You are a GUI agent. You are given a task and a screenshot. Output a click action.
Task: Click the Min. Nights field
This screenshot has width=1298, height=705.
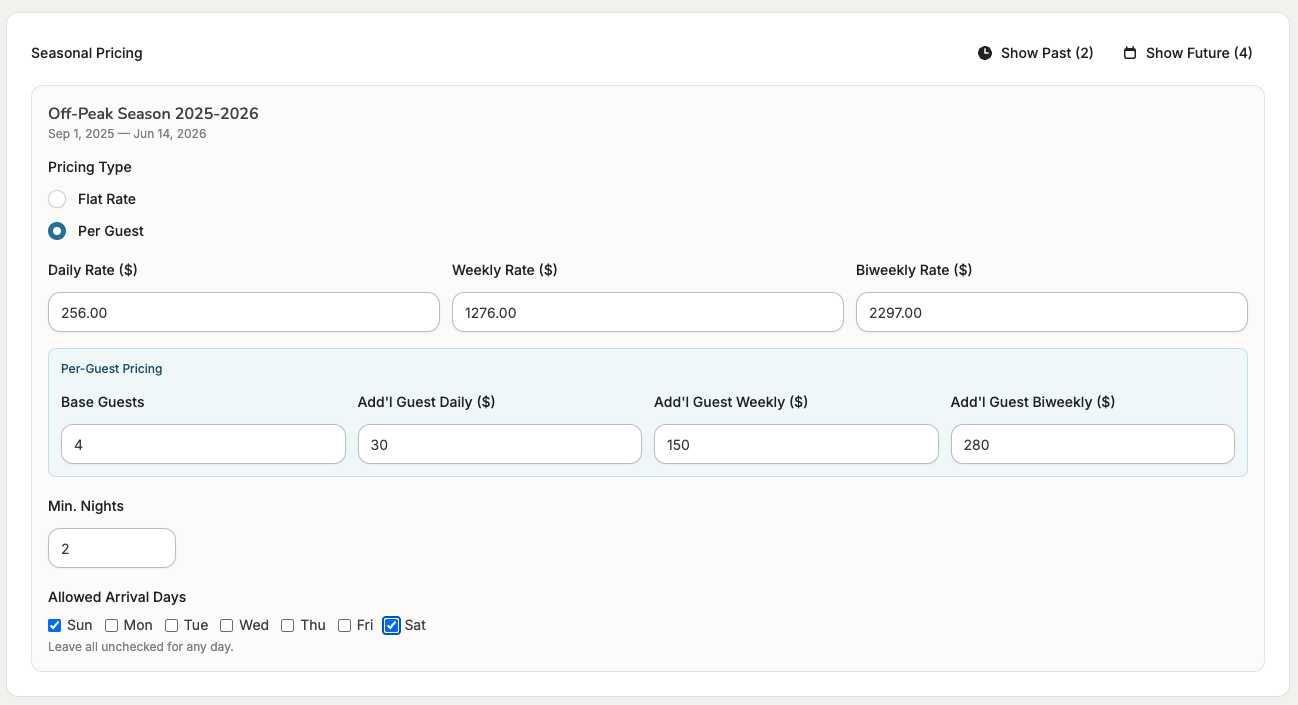[x=112, y=548]
